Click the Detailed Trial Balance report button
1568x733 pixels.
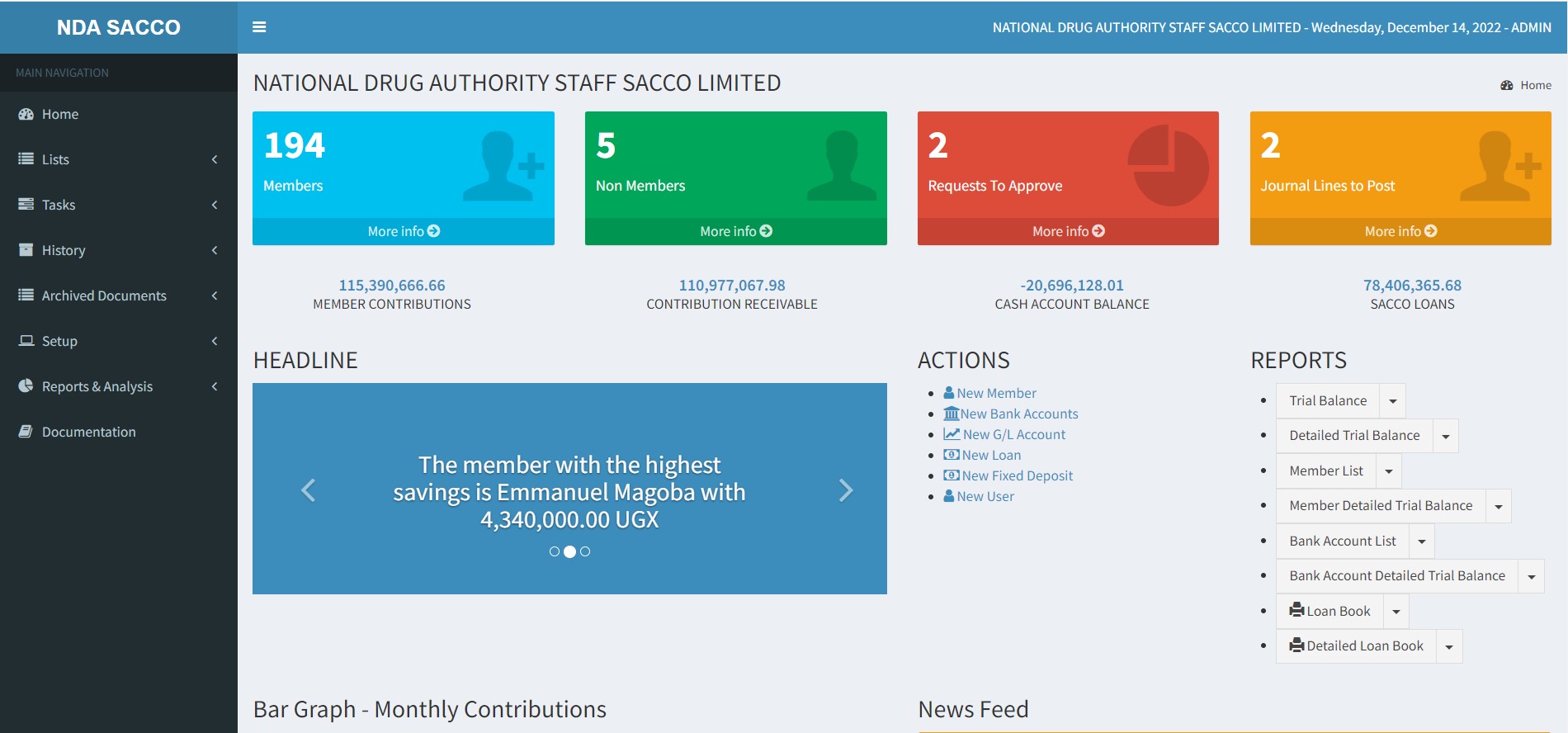pyautogui.click(x=1354, y=436)
